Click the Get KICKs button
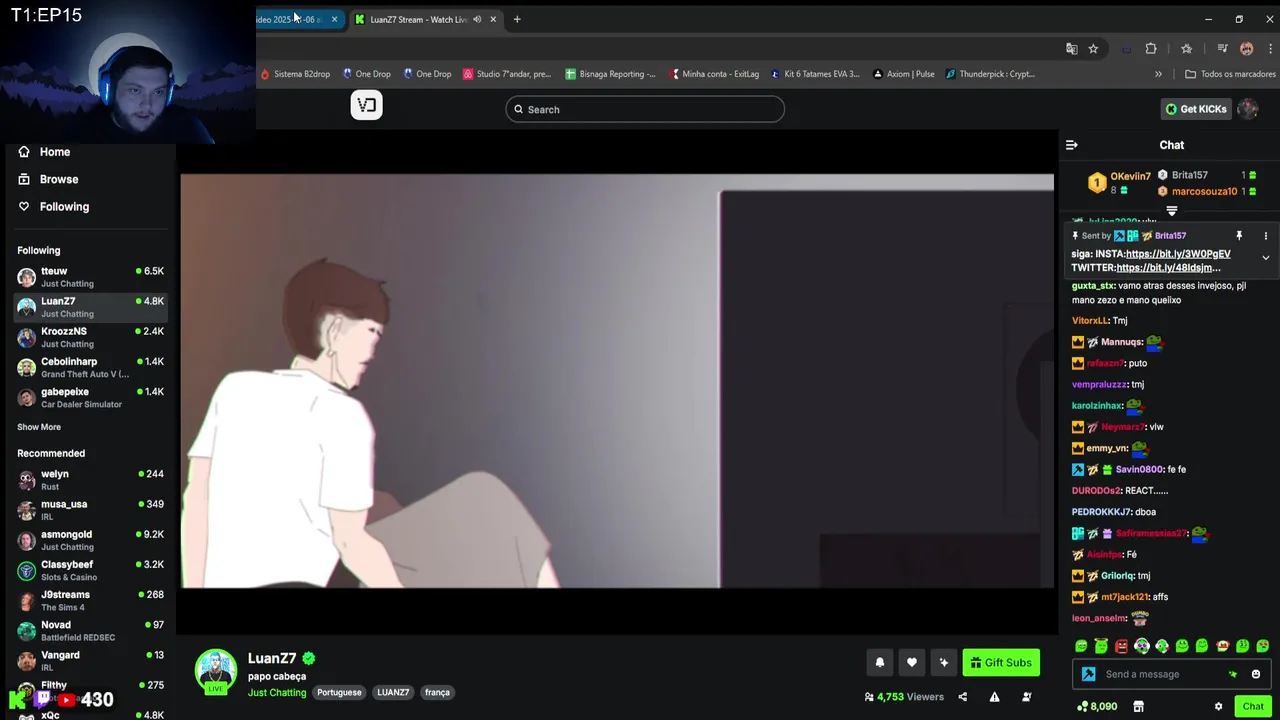Image resolution: width=1280 pixels, height=720 pixels. point(1196,109)
